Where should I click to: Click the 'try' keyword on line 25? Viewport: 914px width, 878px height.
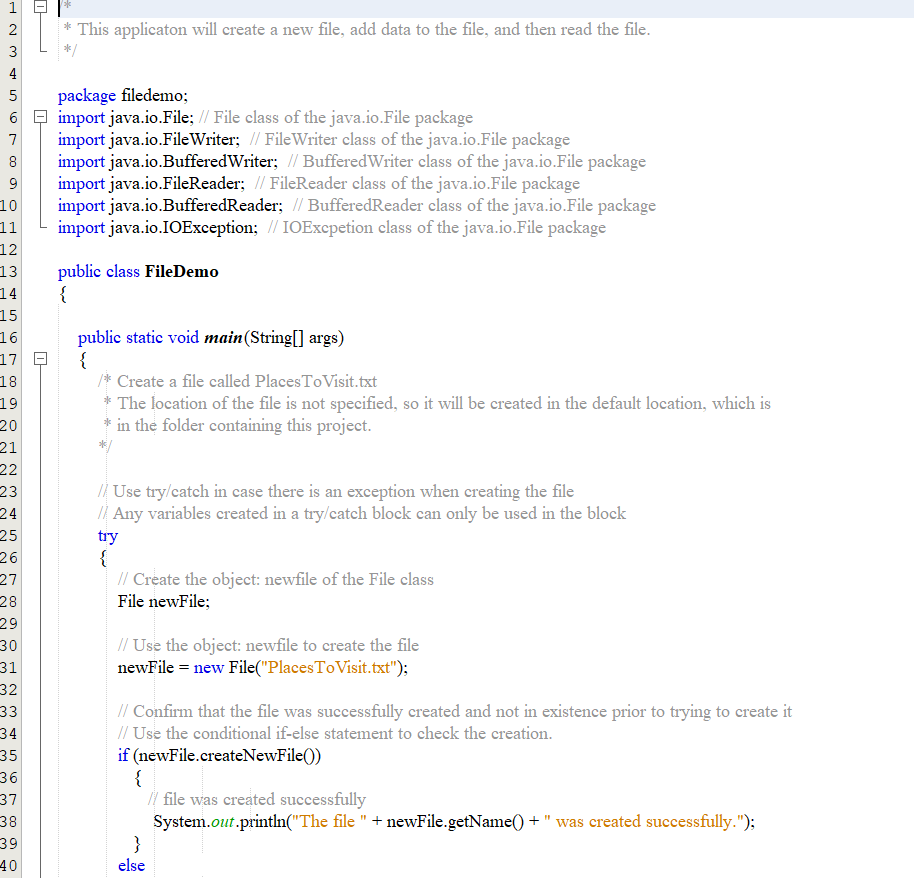pos(108,536)
